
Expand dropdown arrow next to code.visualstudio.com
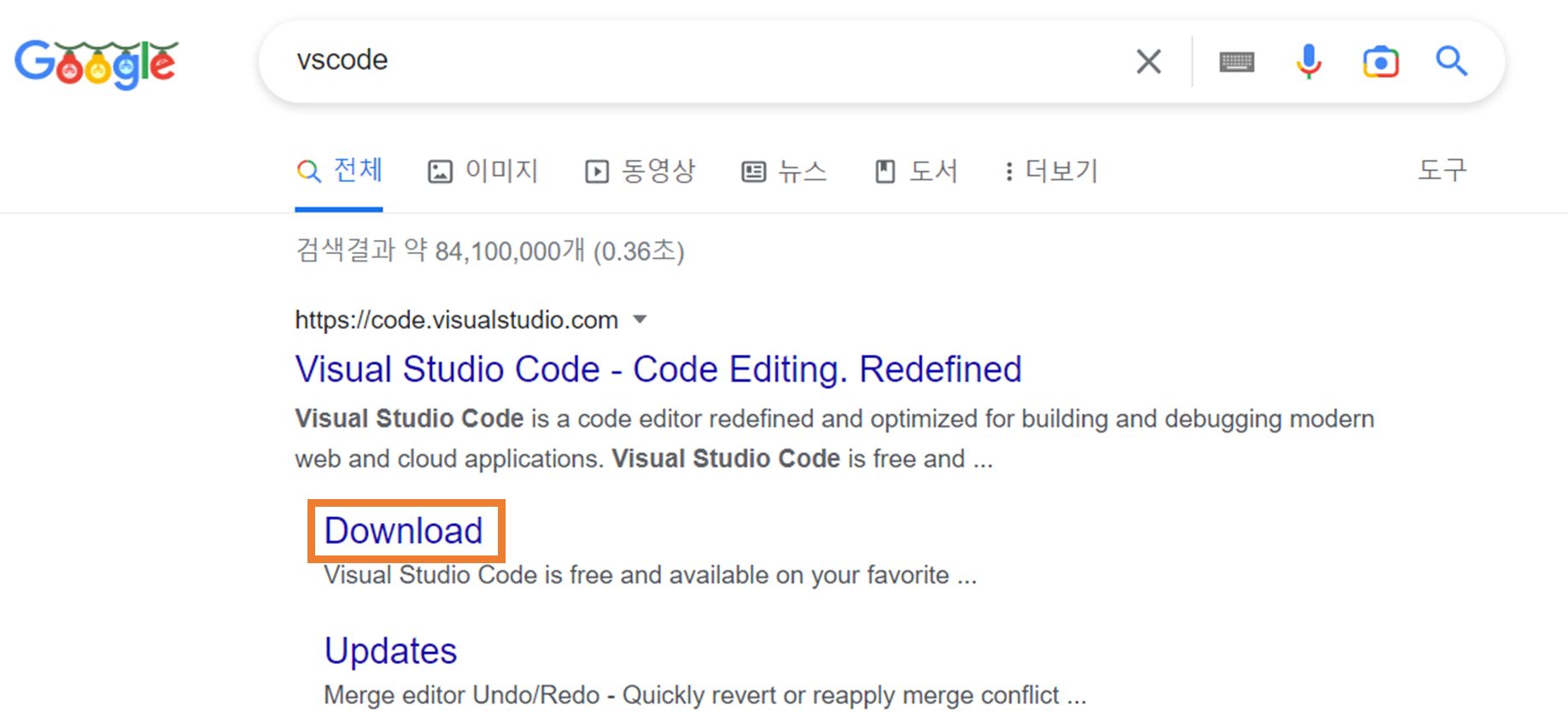point(640,320)
